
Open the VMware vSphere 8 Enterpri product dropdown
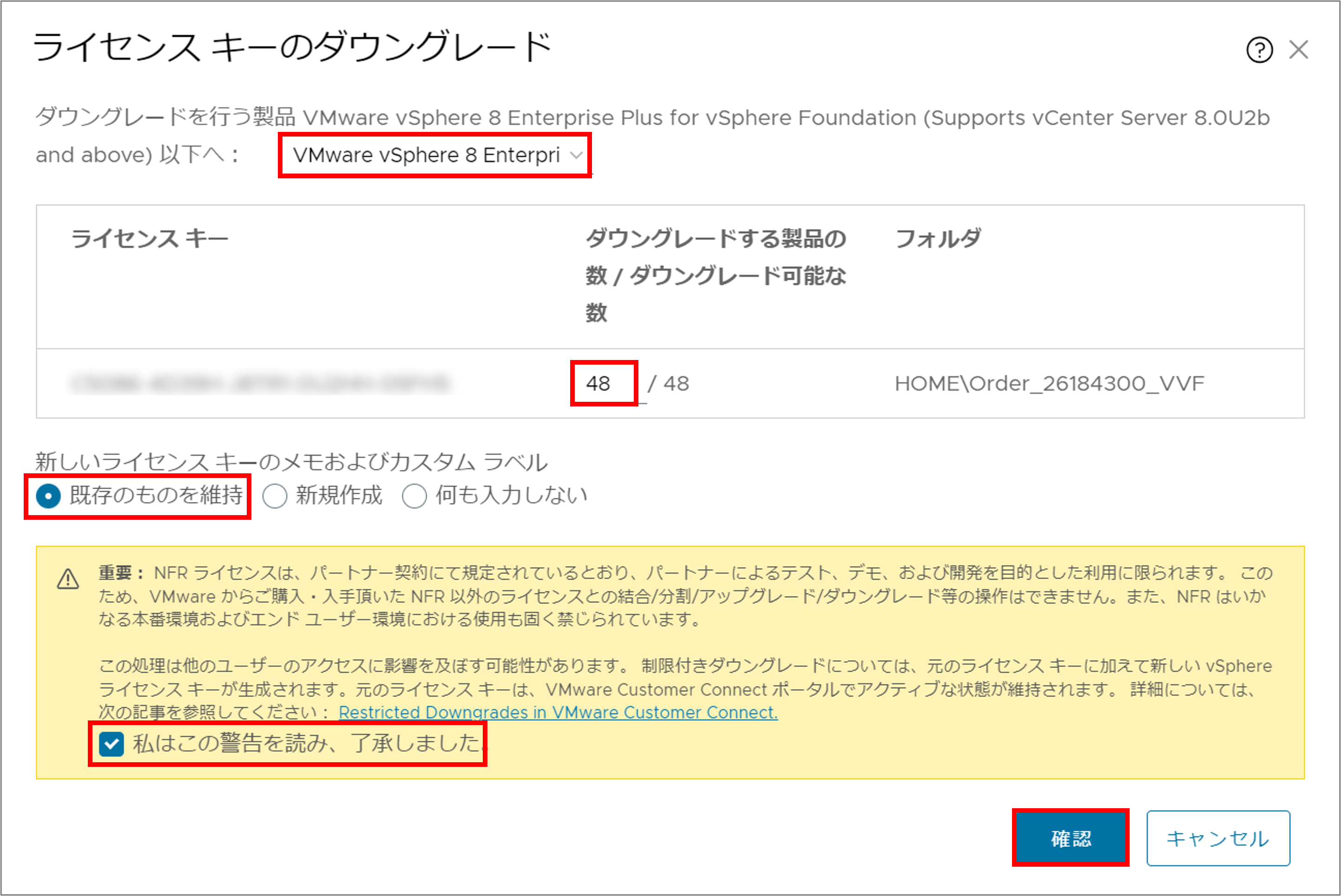[437, 156]
